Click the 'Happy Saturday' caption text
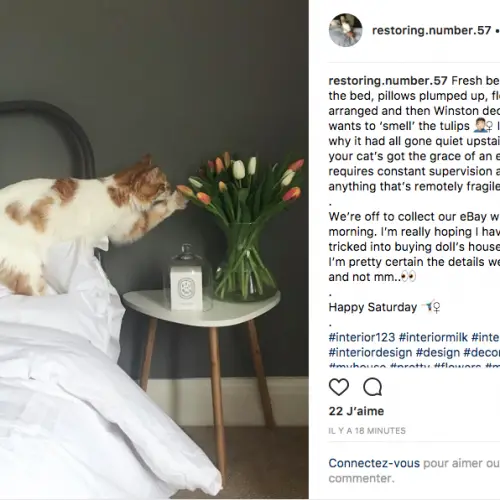This screenshot has height=500, width=500. pyautogui.click(x=373, y=307)
